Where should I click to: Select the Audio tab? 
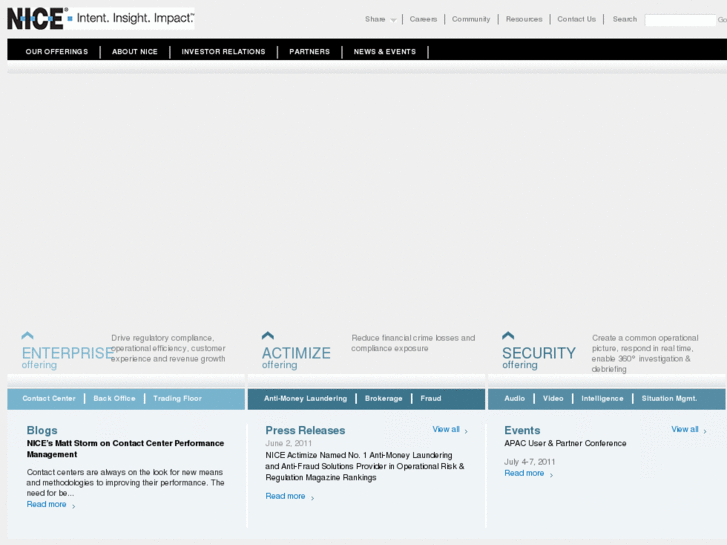coord(515,398)
